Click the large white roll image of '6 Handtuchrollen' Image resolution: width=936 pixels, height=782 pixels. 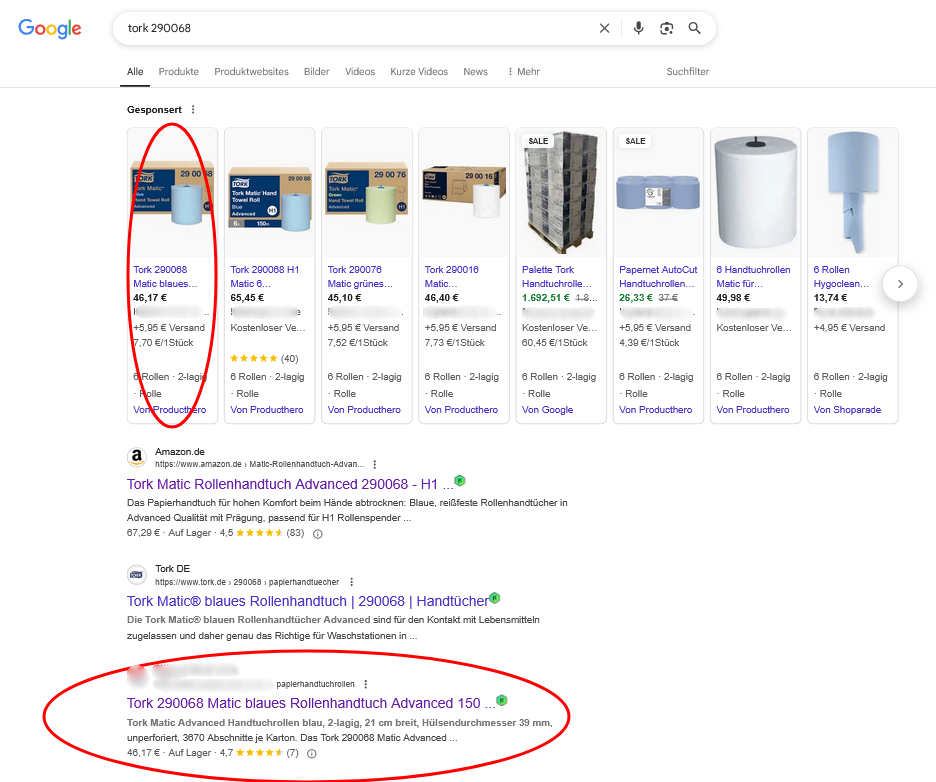[755, 192]
